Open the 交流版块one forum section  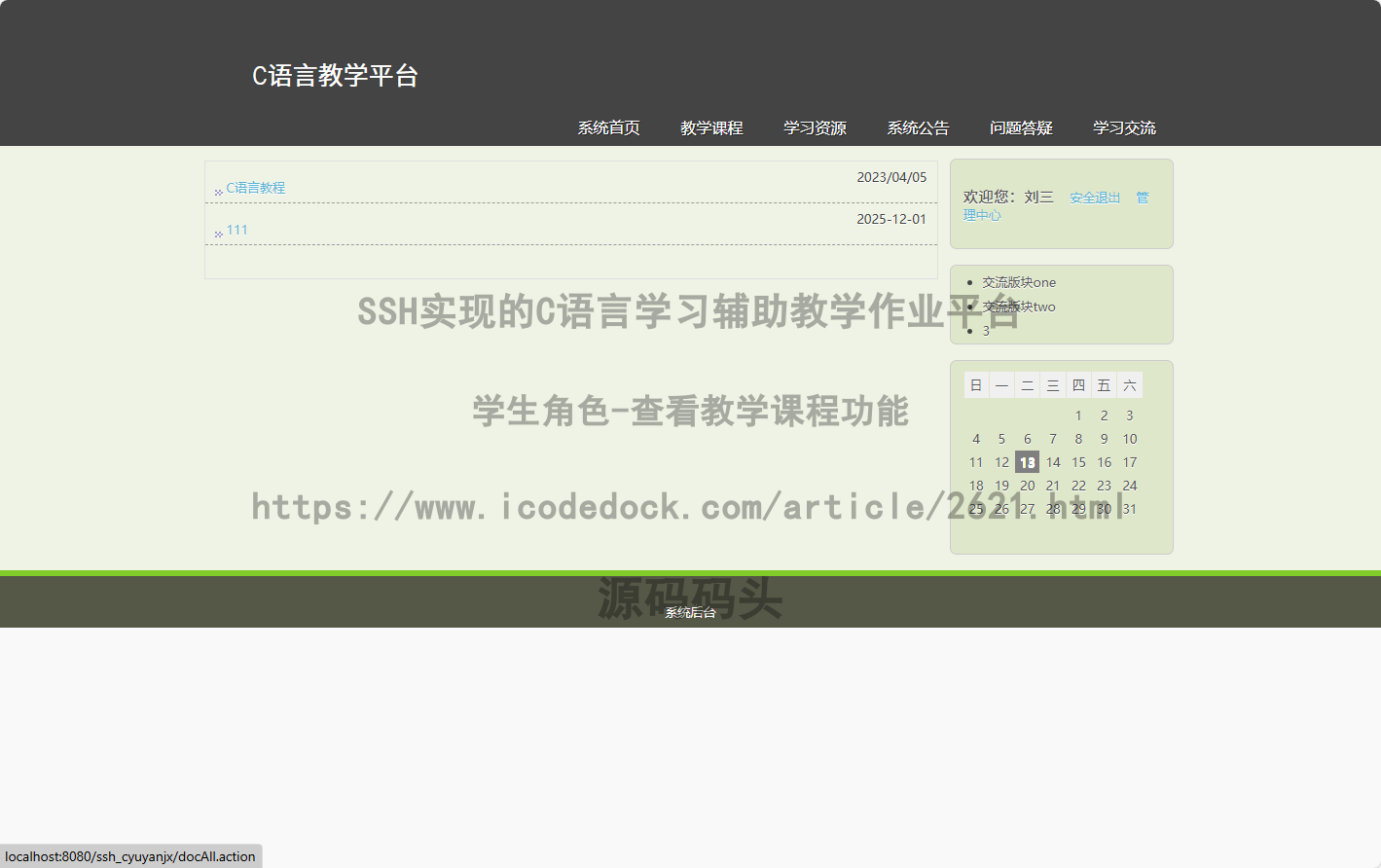(1018, 282)
